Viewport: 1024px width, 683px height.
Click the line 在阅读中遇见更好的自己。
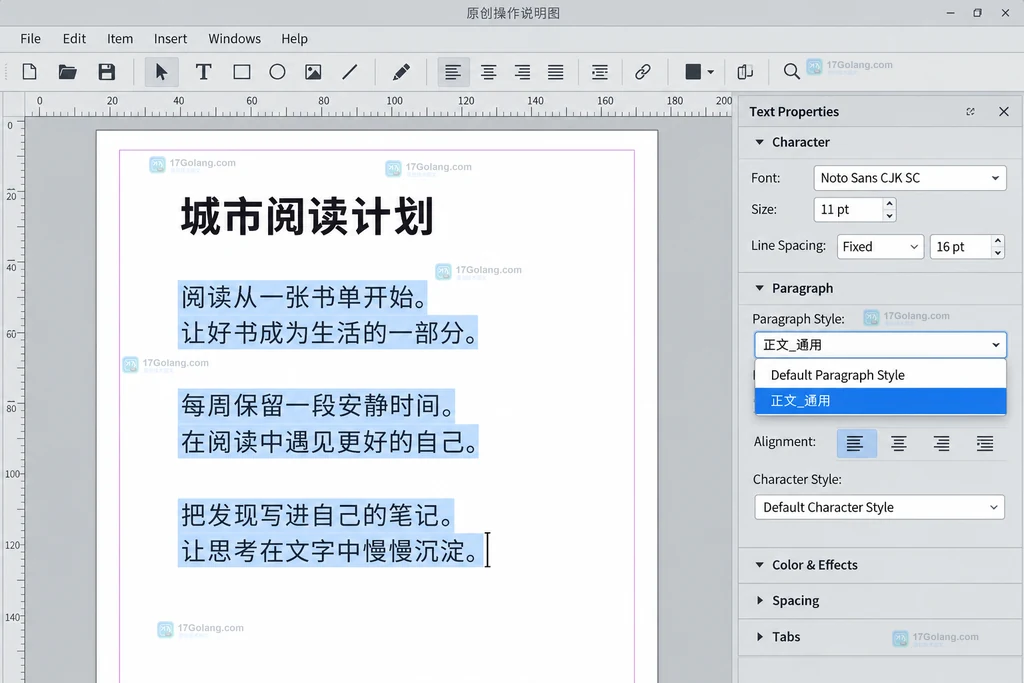(x=328, y=442)
